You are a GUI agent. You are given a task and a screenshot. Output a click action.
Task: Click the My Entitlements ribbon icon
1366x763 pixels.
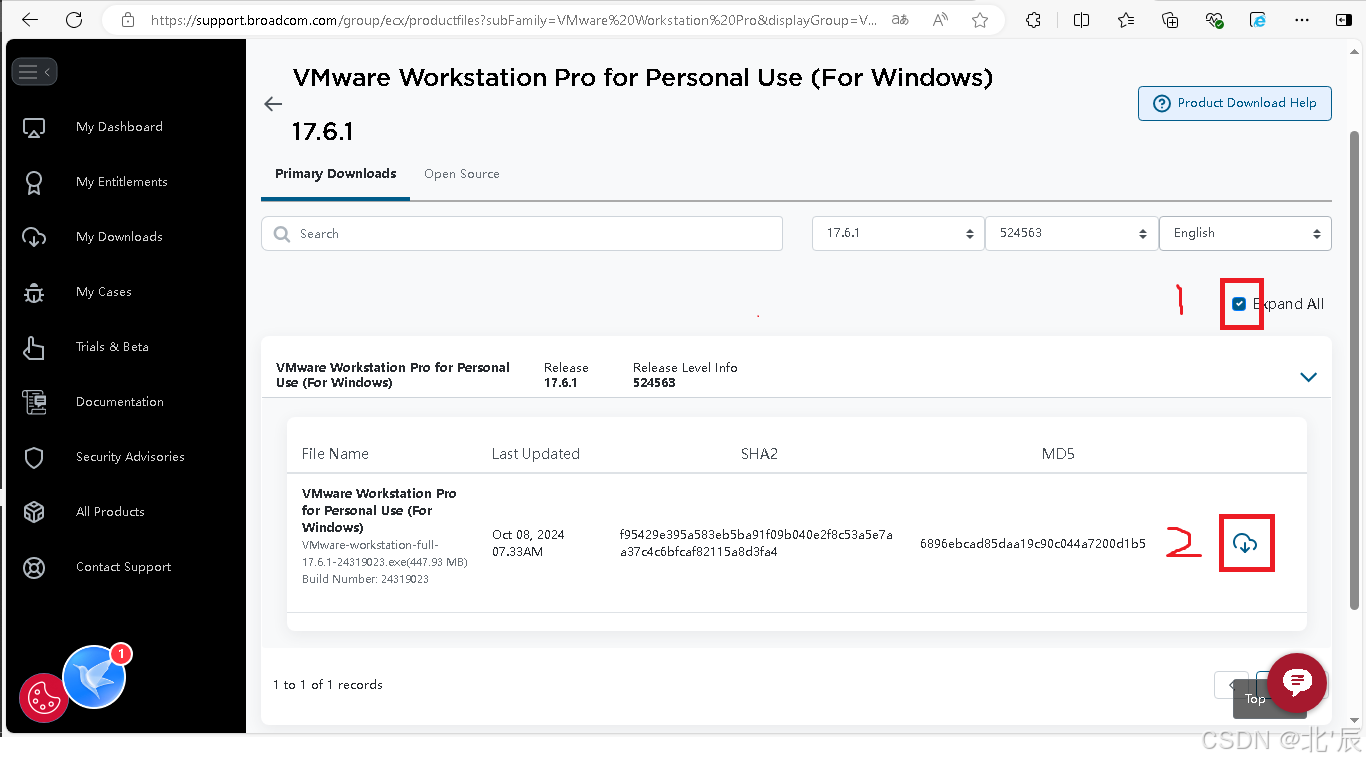click(x=34, y=182)
